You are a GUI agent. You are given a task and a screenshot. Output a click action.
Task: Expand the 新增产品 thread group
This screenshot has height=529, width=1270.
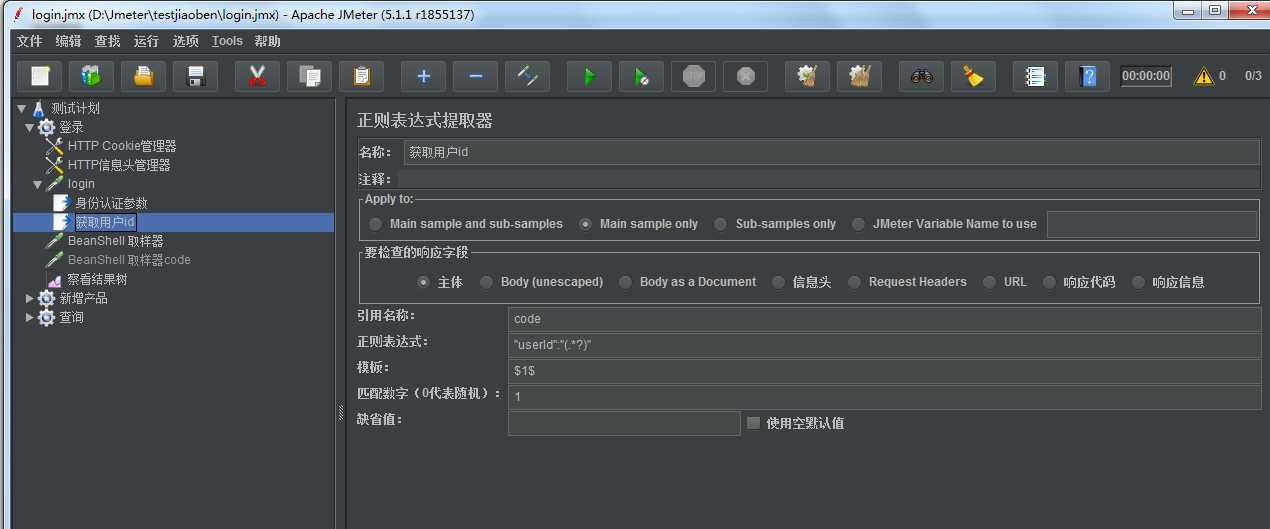point(30,298)
